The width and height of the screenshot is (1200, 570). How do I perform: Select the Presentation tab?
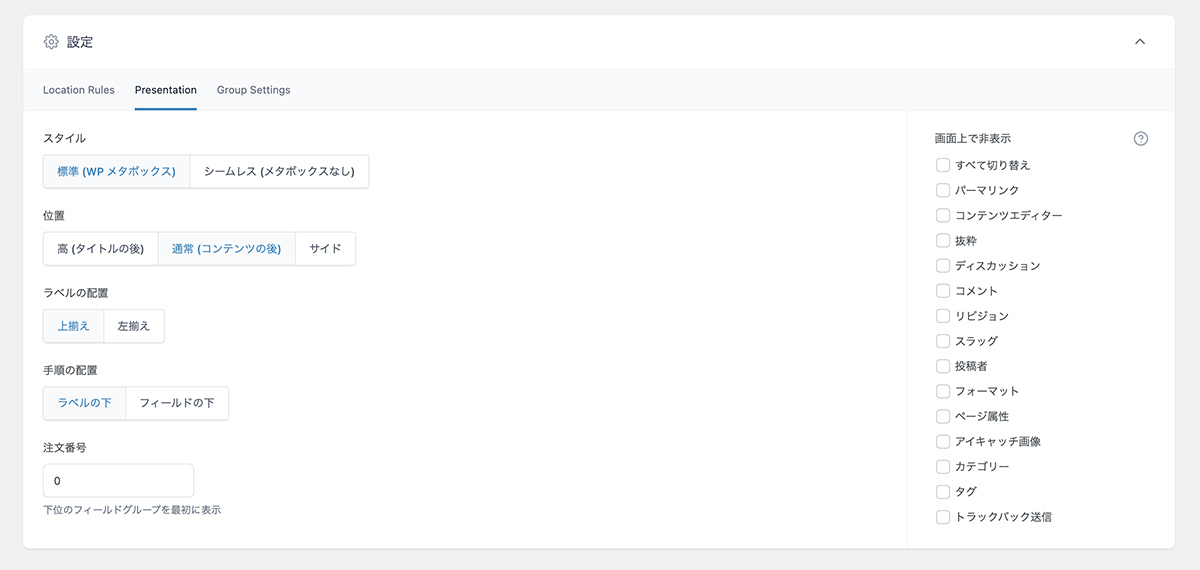pyautogui.click(x=166, y=90)
